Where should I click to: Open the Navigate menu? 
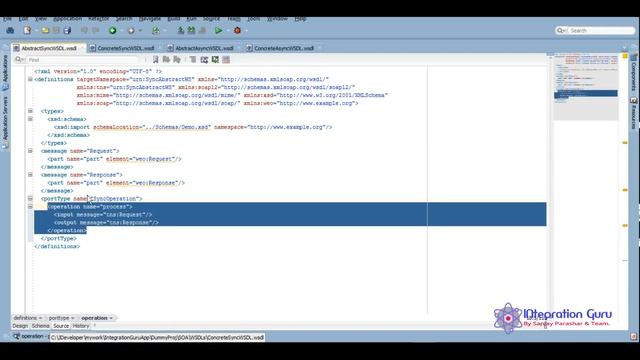click(x=149, y=19)
